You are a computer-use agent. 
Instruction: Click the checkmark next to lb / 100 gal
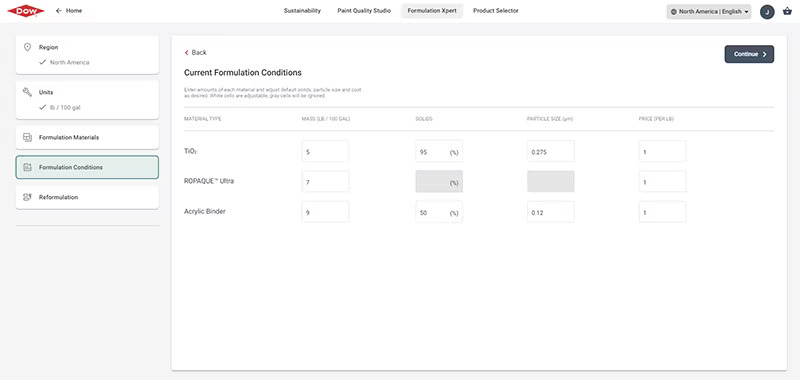click(43, 108)
